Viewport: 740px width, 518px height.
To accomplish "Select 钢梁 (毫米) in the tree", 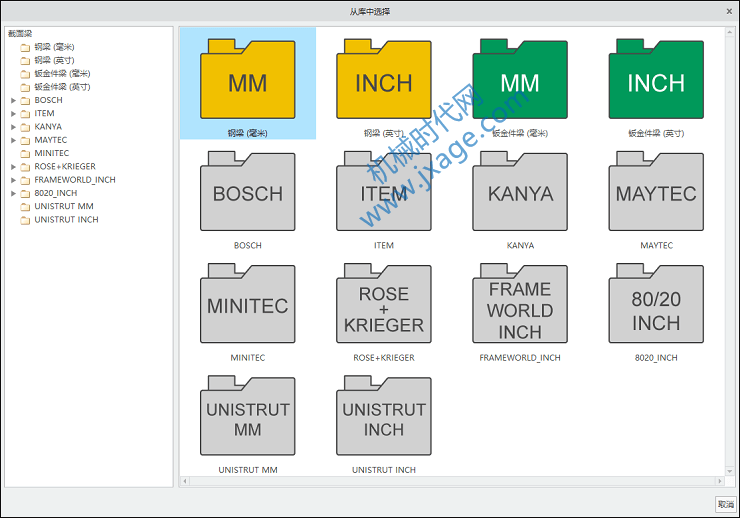I will [x=54, y=47].
